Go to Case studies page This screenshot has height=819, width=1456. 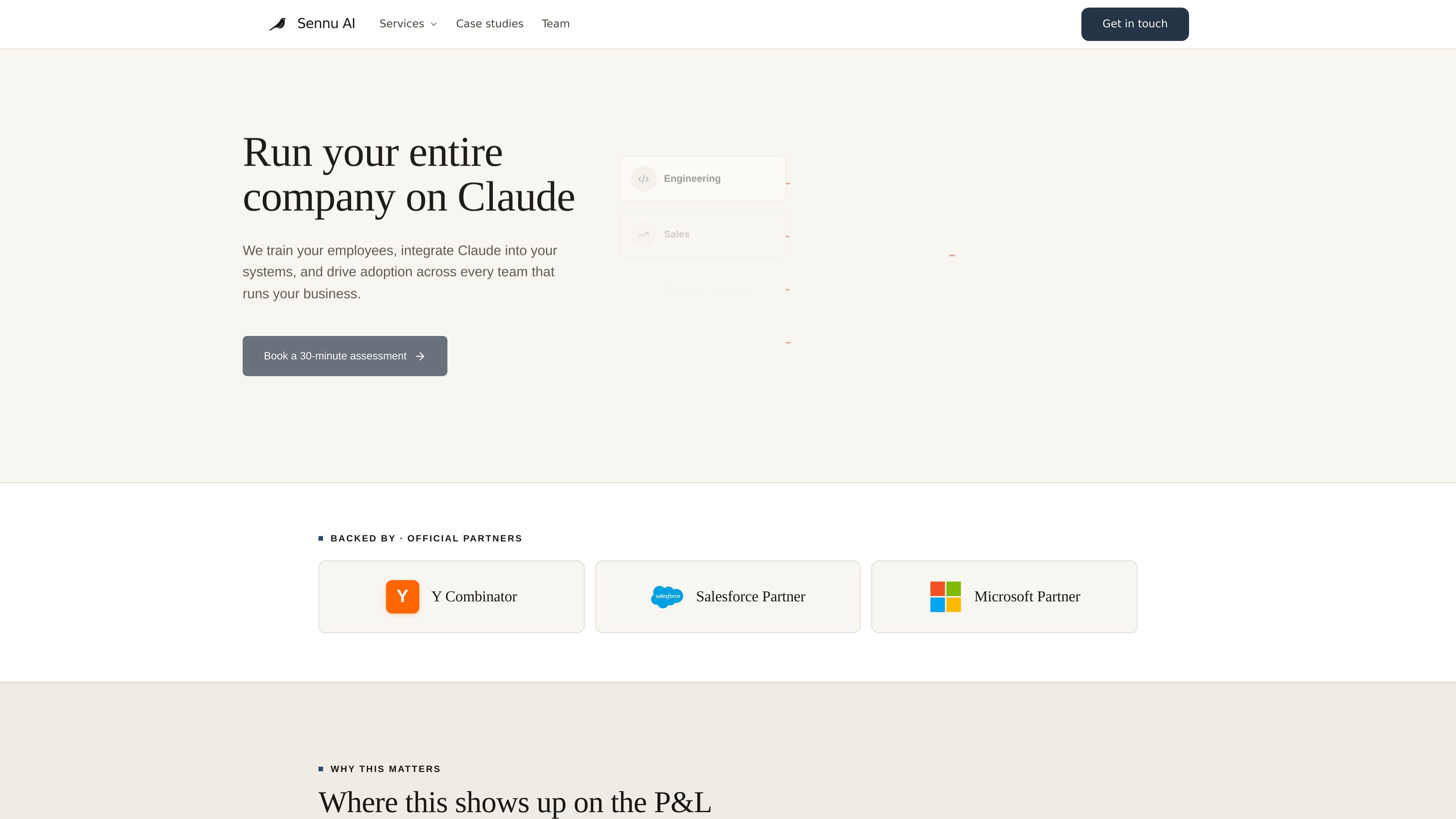click(x=490, y=24)
